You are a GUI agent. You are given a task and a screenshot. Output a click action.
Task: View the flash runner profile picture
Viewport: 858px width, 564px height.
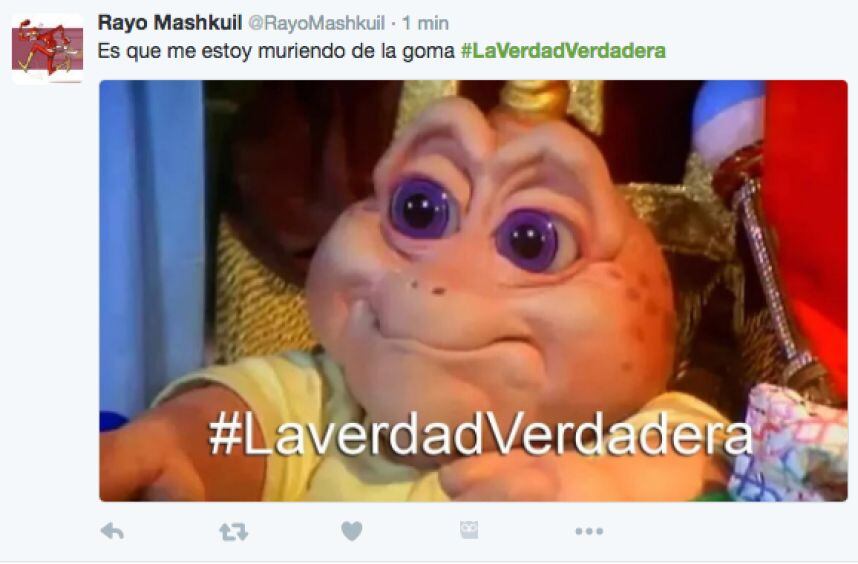click(x=48, y=49)
